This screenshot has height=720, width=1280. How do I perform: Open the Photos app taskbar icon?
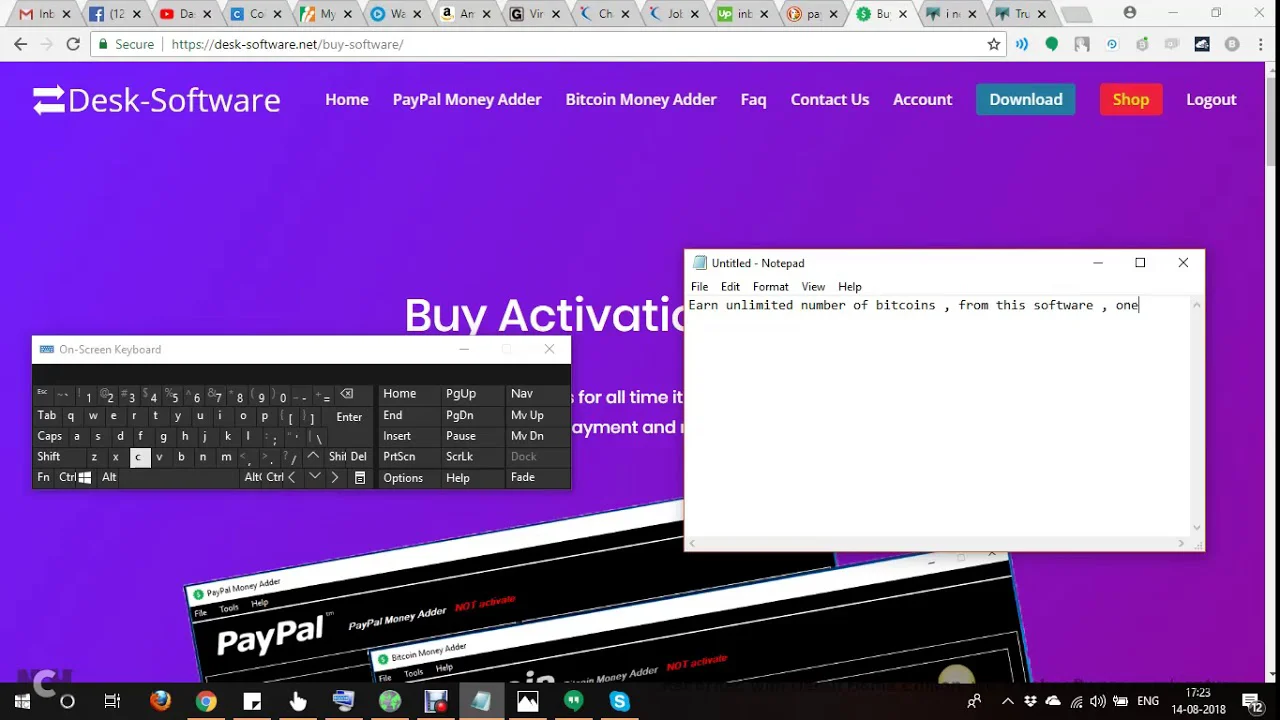pos(527,702)
